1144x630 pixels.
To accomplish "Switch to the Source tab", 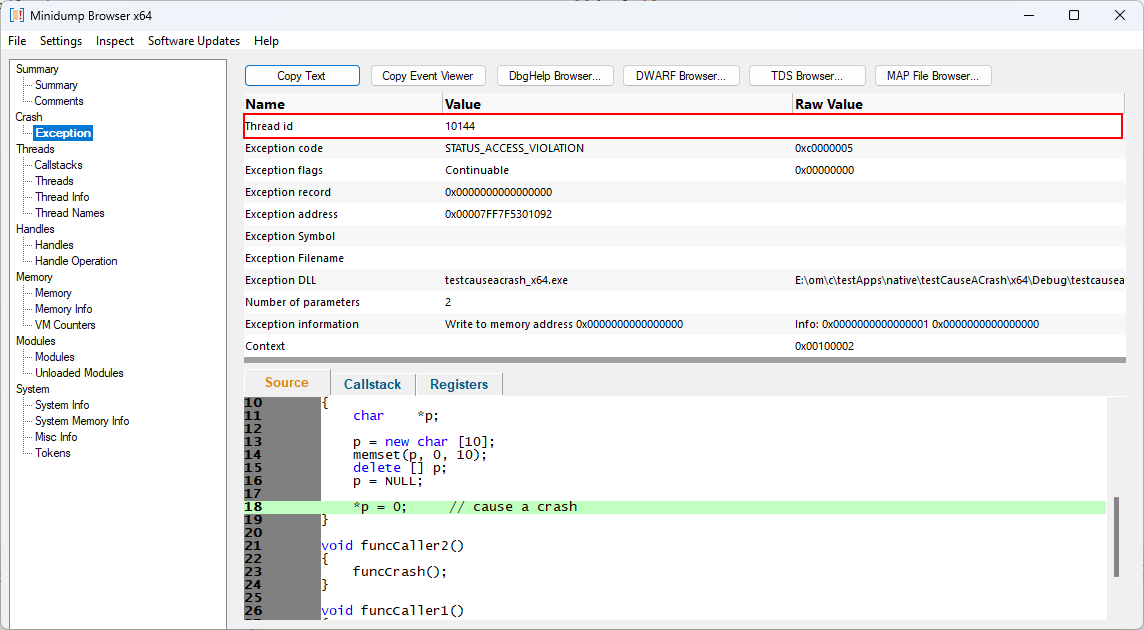I will (x=287, y=383).
